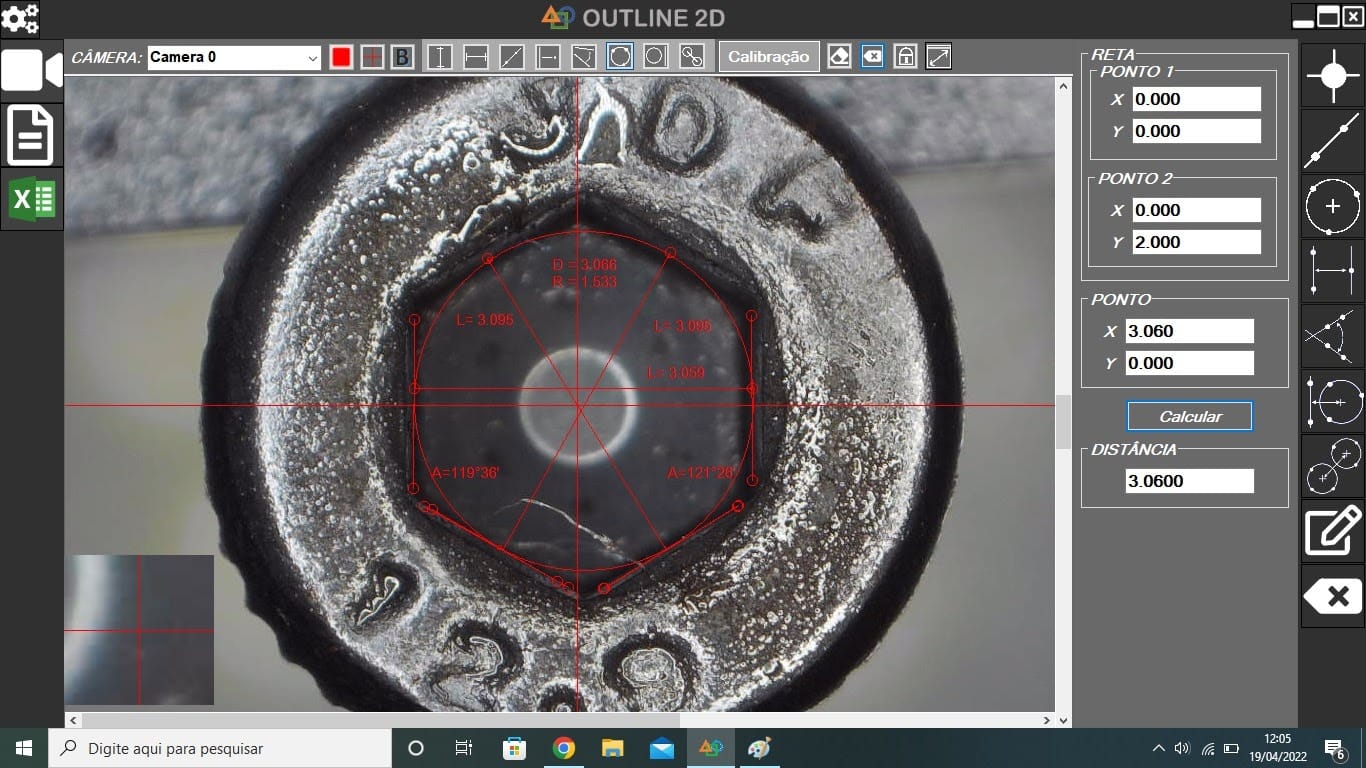This screenshot has height=768, width=1366.
Task: Click the Ponto Y field below 3.060
Action: point(1190,363)
